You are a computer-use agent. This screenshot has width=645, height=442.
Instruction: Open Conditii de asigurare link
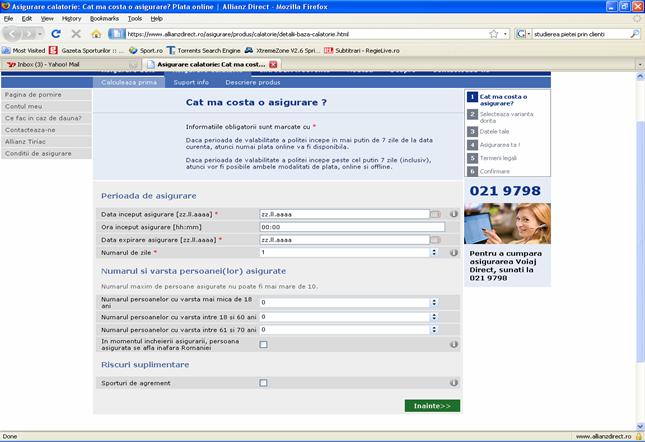46,153
